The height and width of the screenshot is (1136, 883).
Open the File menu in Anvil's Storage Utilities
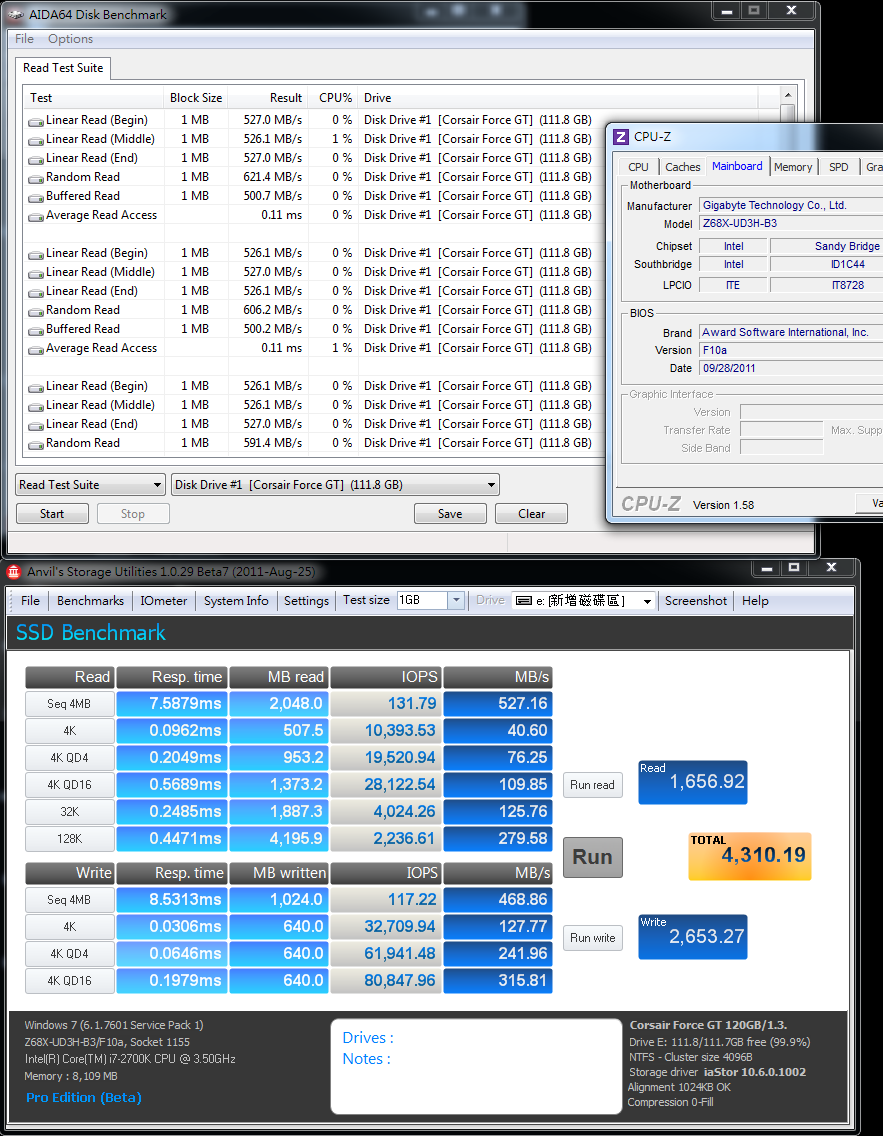click(x=30, y=601)
